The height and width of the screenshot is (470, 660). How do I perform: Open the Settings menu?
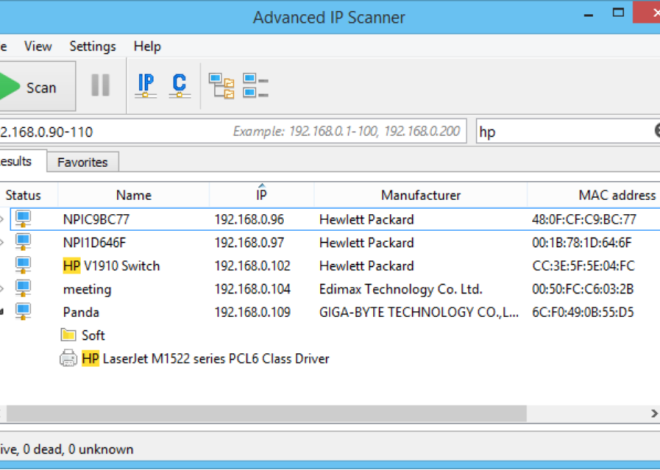(x=93, y=46)
